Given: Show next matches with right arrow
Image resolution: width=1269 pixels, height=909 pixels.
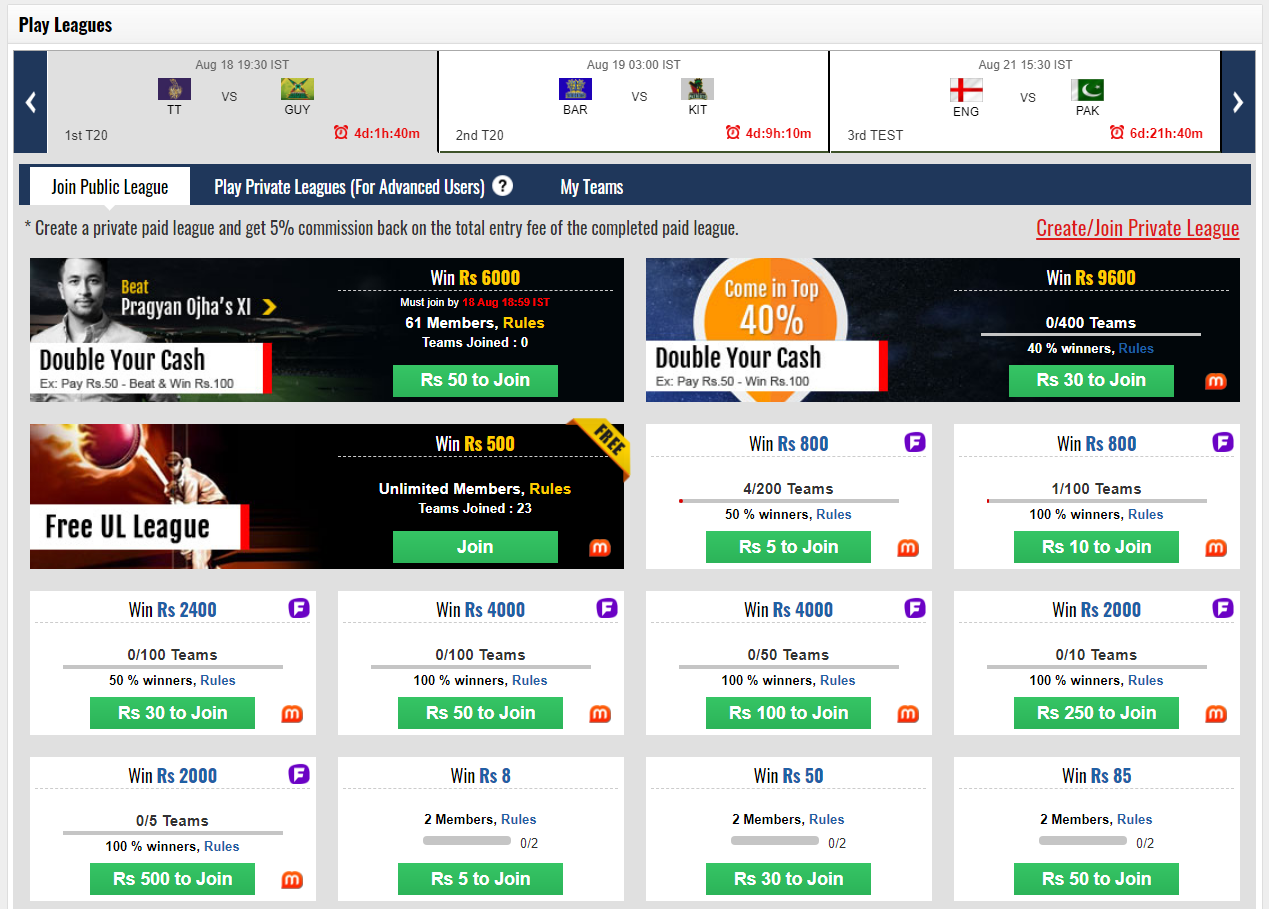Looking at the screenshot, I should [1238, 102].
